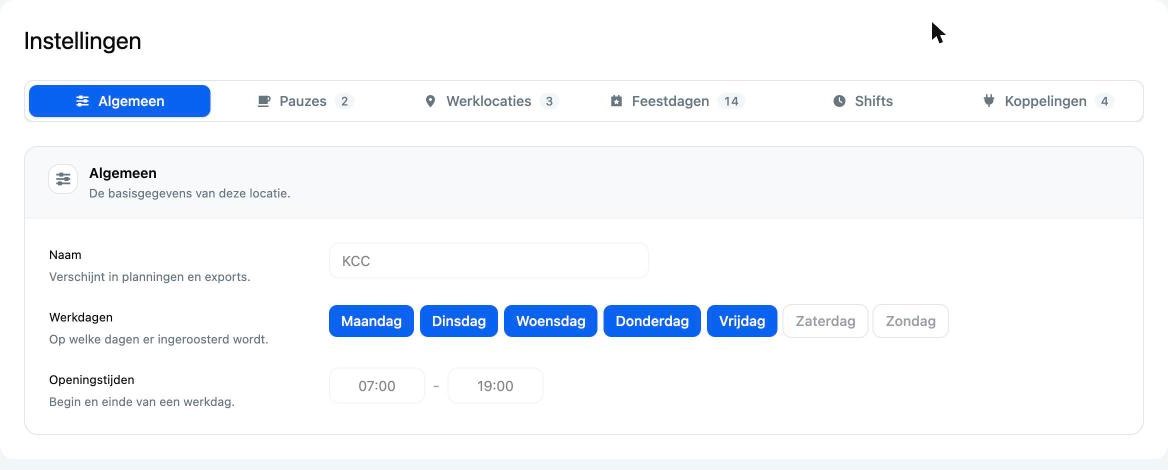Select the Shifts tab
The width and height of the screenshot is (1168, 470).
pos(862,101)
